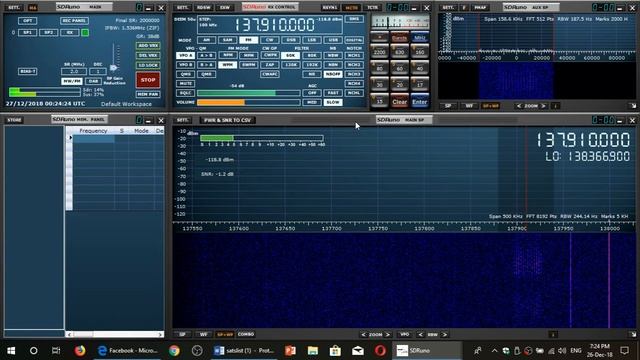Toggle AM mode in RX Control
This screenshot has width=640, height=360.
click(x=207, y=40)
